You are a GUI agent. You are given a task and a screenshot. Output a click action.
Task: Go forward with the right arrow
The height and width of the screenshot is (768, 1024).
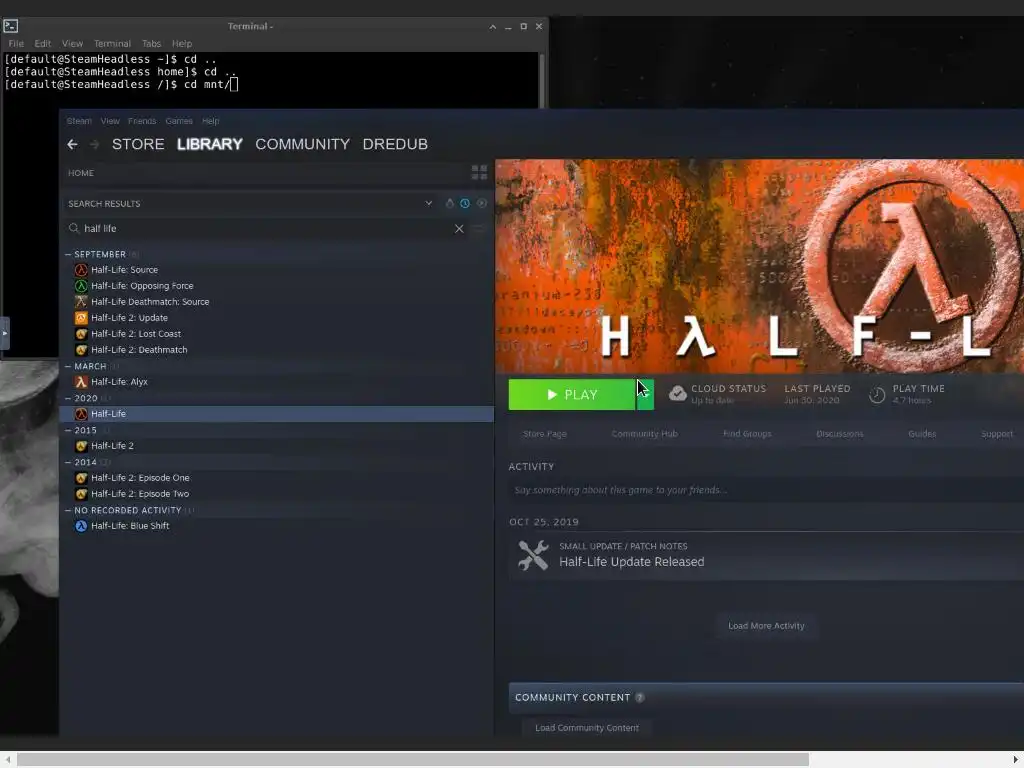(x=94, y=144)
